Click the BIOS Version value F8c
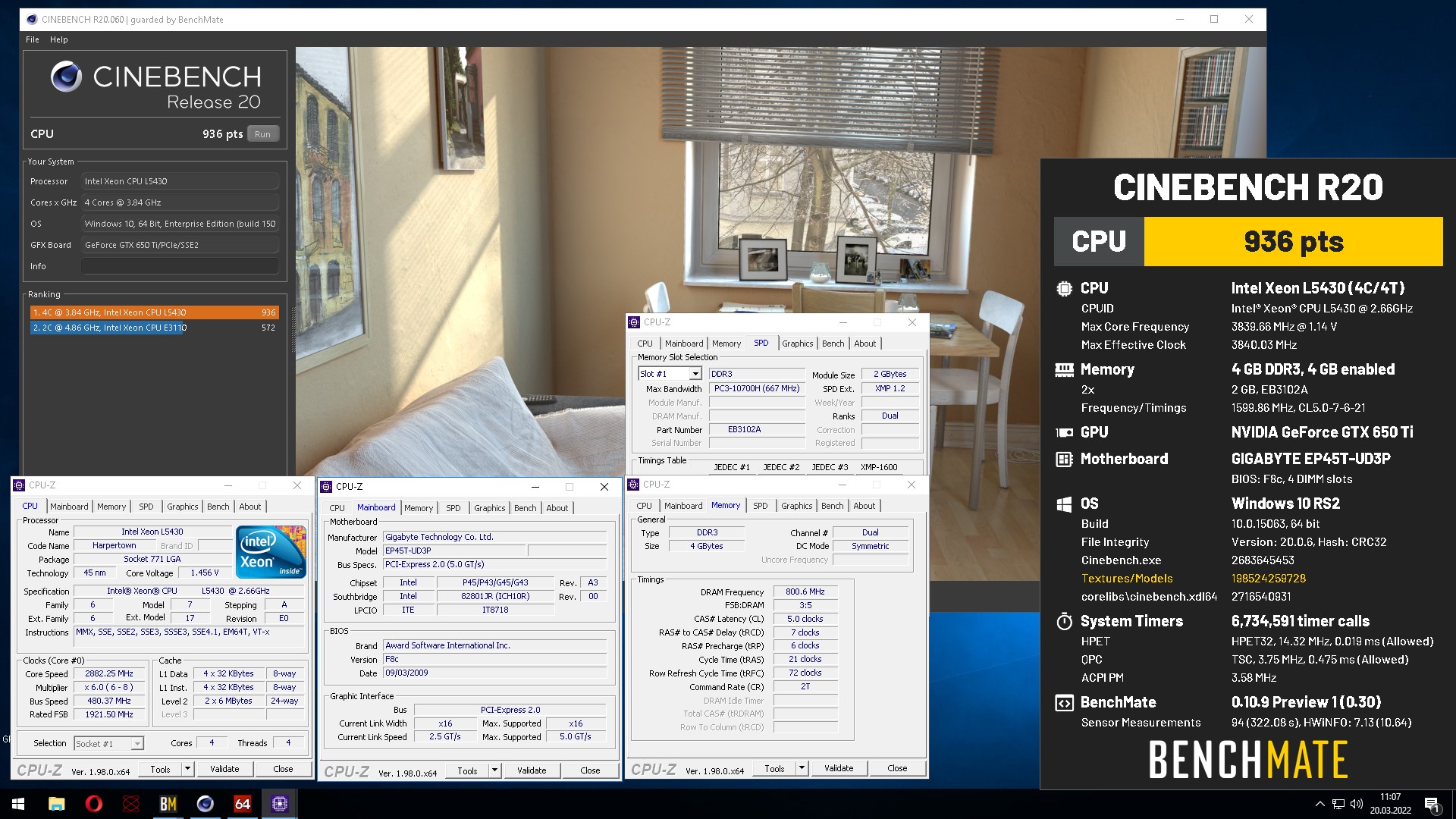Screen dimensions: 1456x819 coord(494,659)
